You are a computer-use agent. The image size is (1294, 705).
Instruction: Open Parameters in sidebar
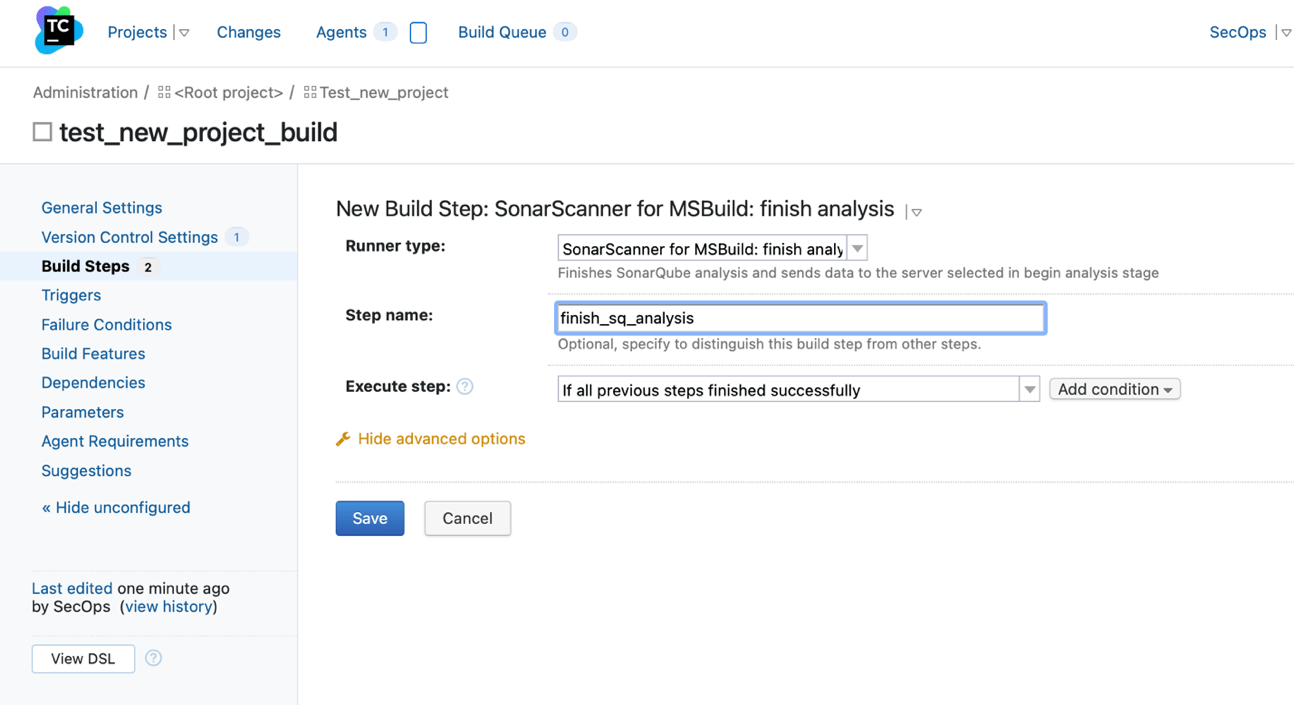pos(82,412)
